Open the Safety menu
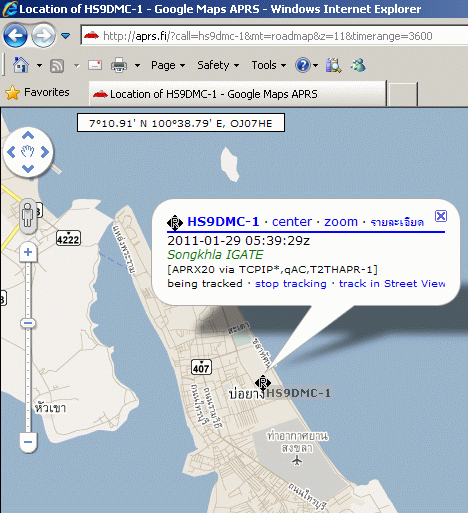This screenshot has width=468, height=513. 218,65
